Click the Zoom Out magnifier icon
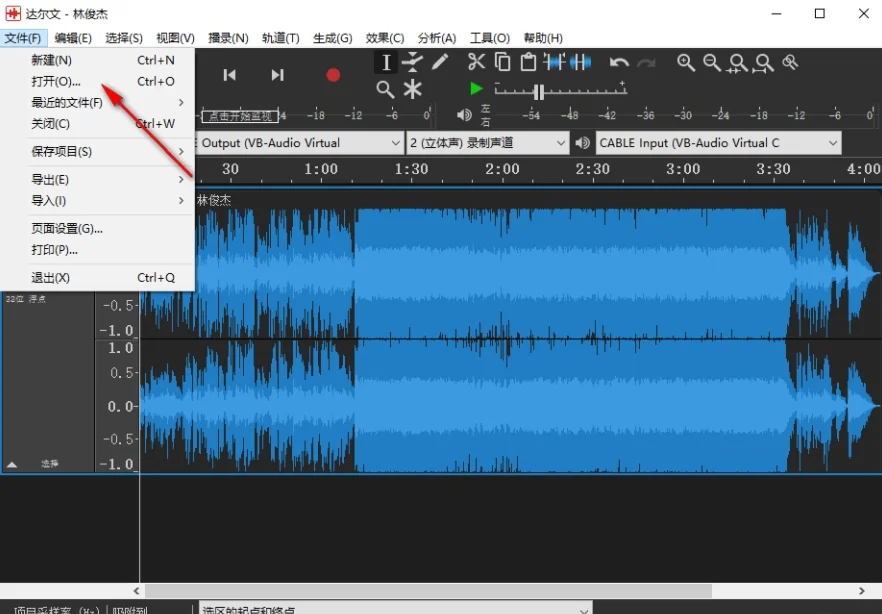The image size is (882, 614). click(712, 62)
